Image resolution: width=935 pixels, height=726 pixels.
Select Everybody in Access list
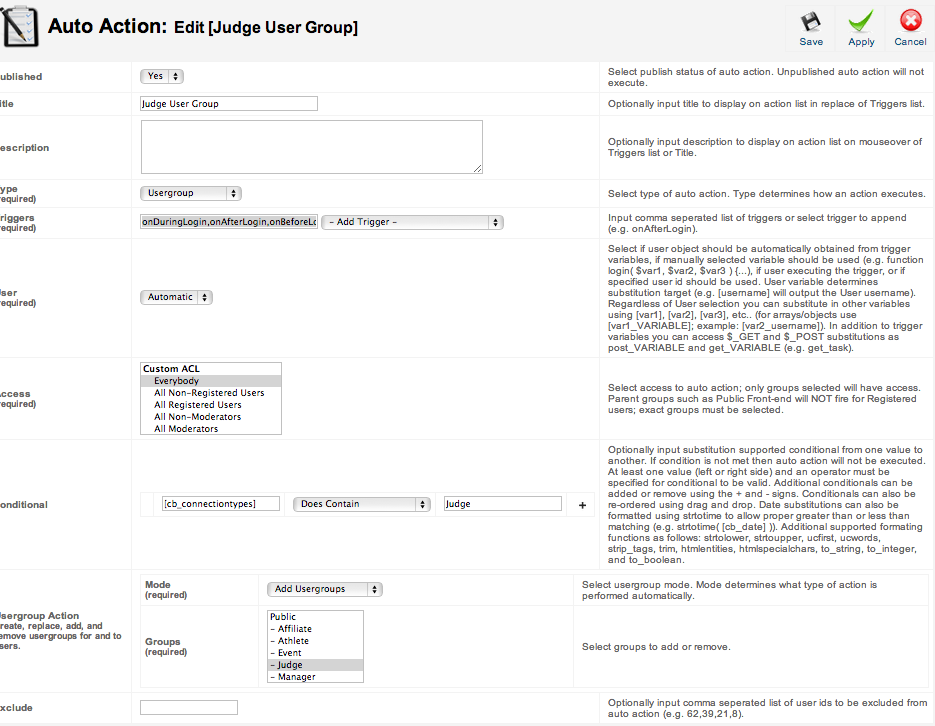[x=211, y=381]
